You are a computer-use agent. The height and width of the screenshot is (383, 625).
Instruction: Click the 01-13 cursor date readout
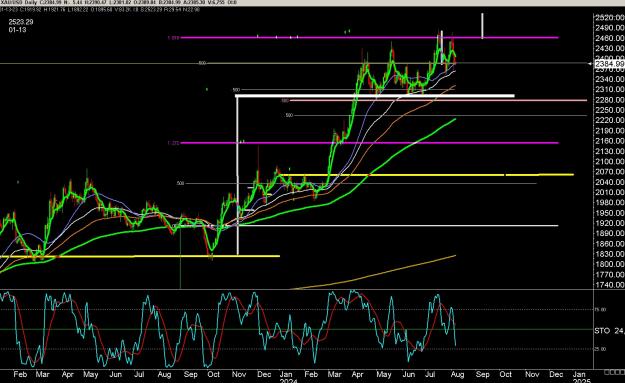[x=17, y=29]
